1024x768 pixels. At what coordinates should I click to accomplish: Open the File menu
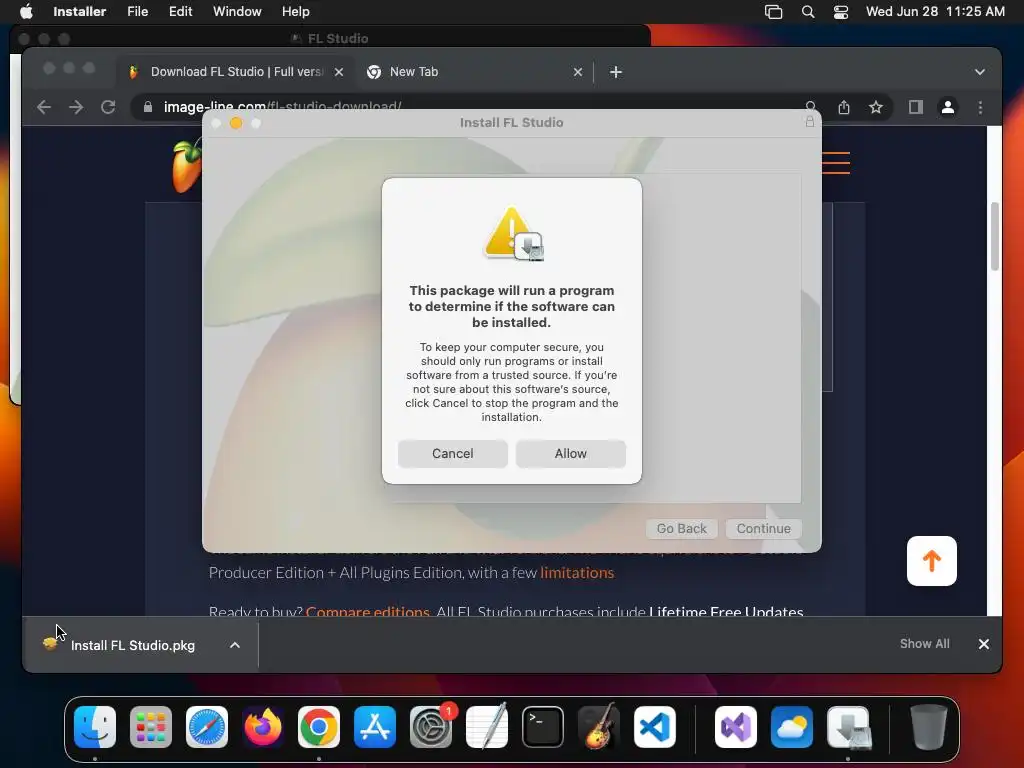(x=137, y=11)
